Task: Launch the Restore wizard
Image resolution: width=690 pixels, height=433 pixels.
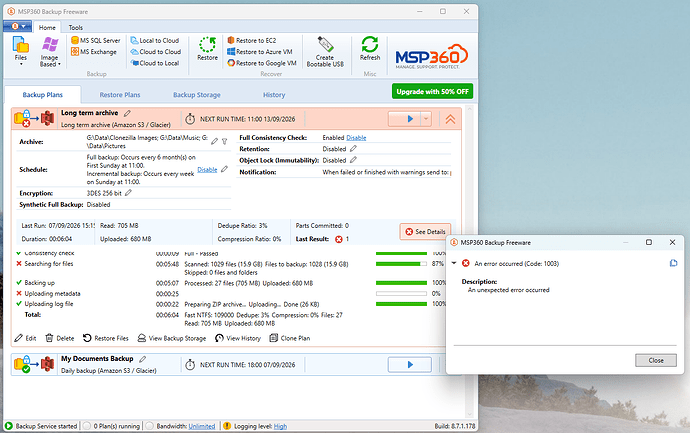Action: click(207, 48)
